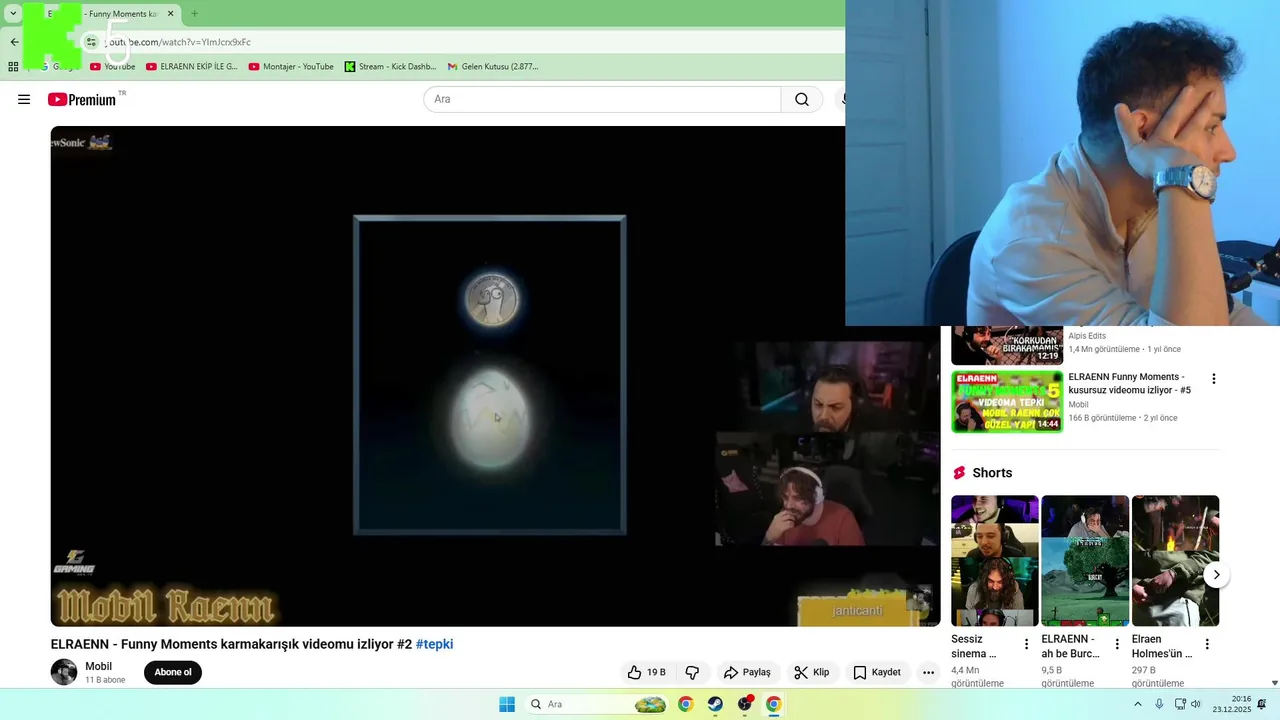Go back with browser back arrow

[x=14, y=42]
